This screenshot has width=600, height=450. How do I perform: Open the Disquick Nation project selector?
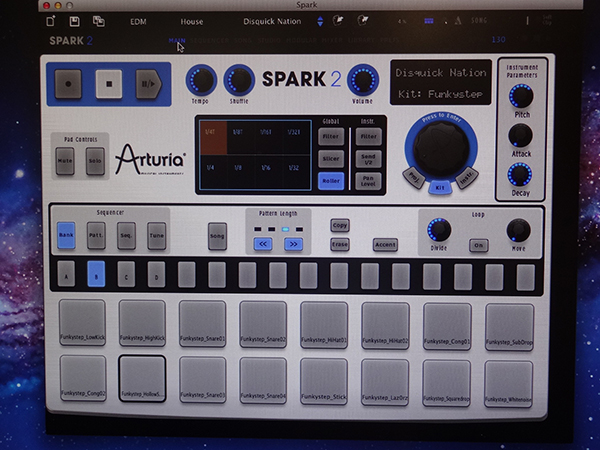coord(272,21)
